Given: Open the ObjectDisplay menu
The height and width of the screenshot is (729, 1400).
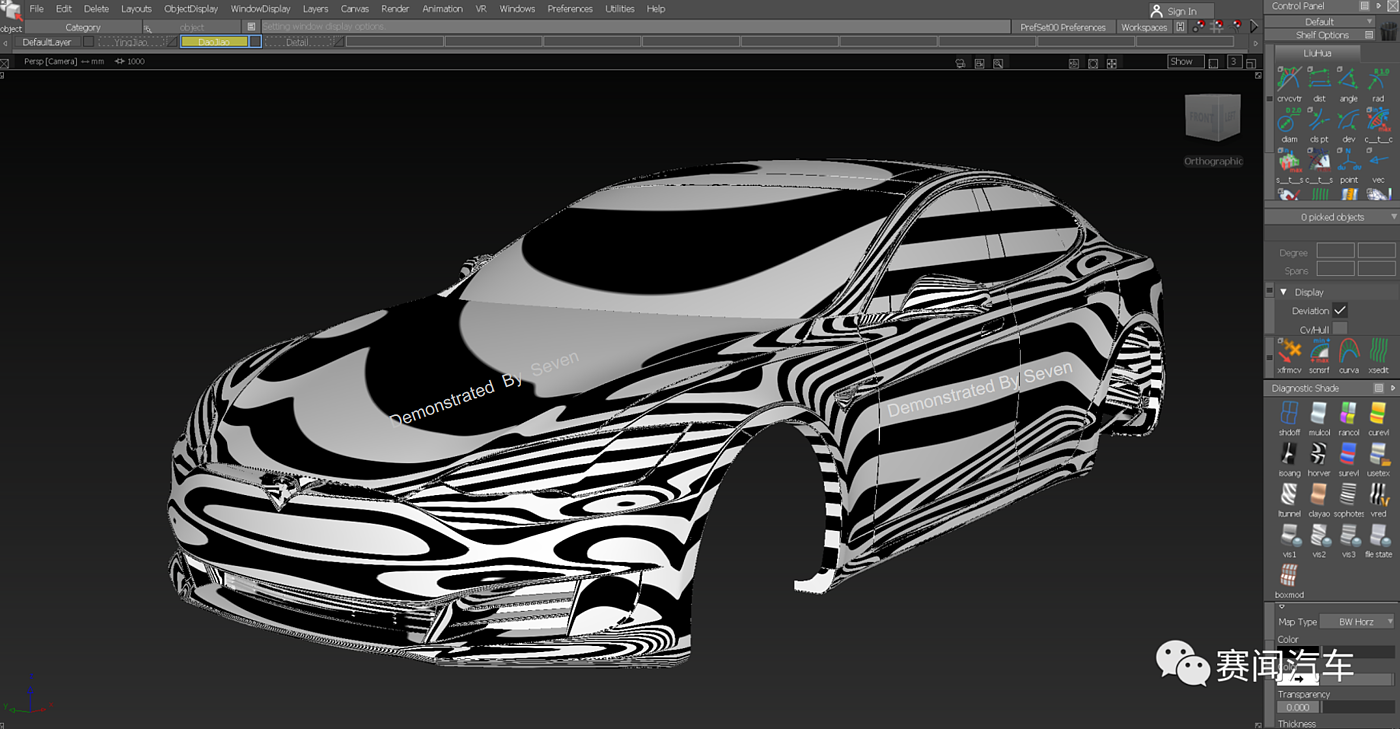Looking at the screenshot, I should click(190, 9).
